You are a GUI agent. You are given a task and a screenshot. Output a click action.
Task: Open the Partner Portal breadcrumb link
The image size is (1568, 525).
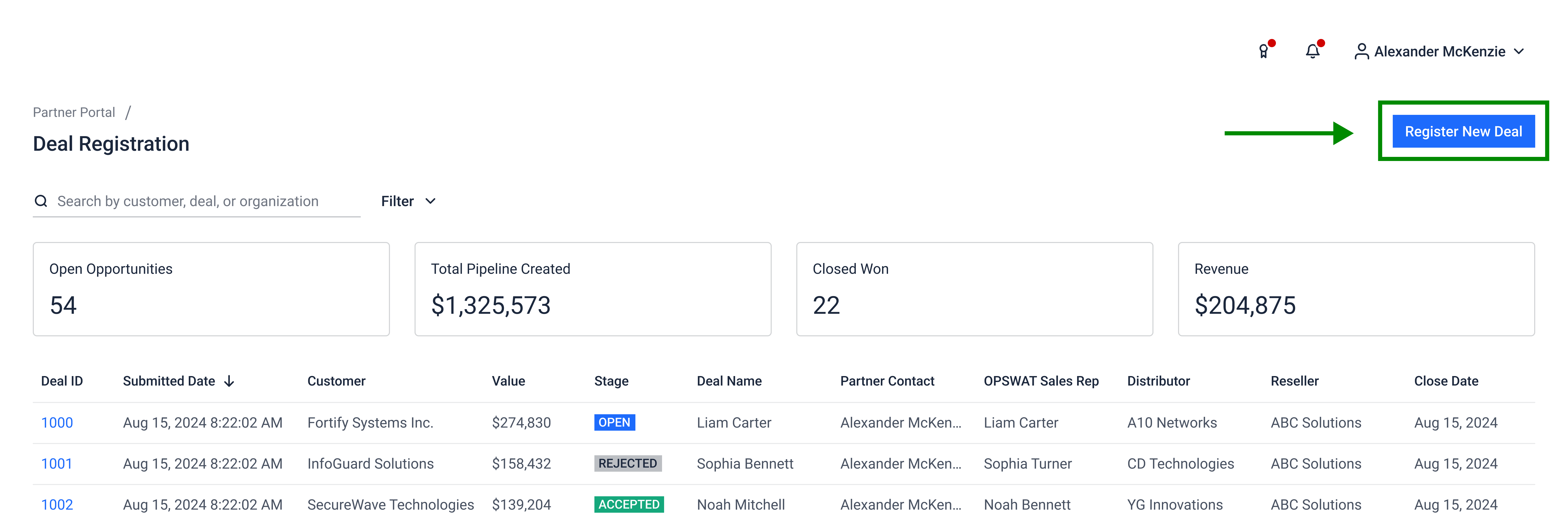coord(74,112)
